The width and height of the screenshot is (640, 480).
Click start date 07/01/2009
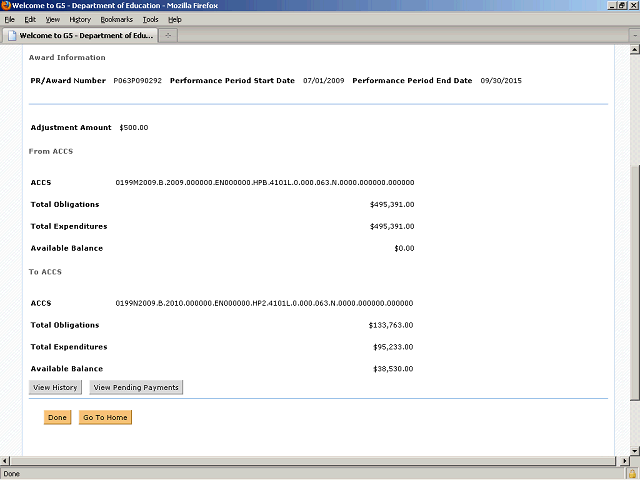(x=324, y=81)
